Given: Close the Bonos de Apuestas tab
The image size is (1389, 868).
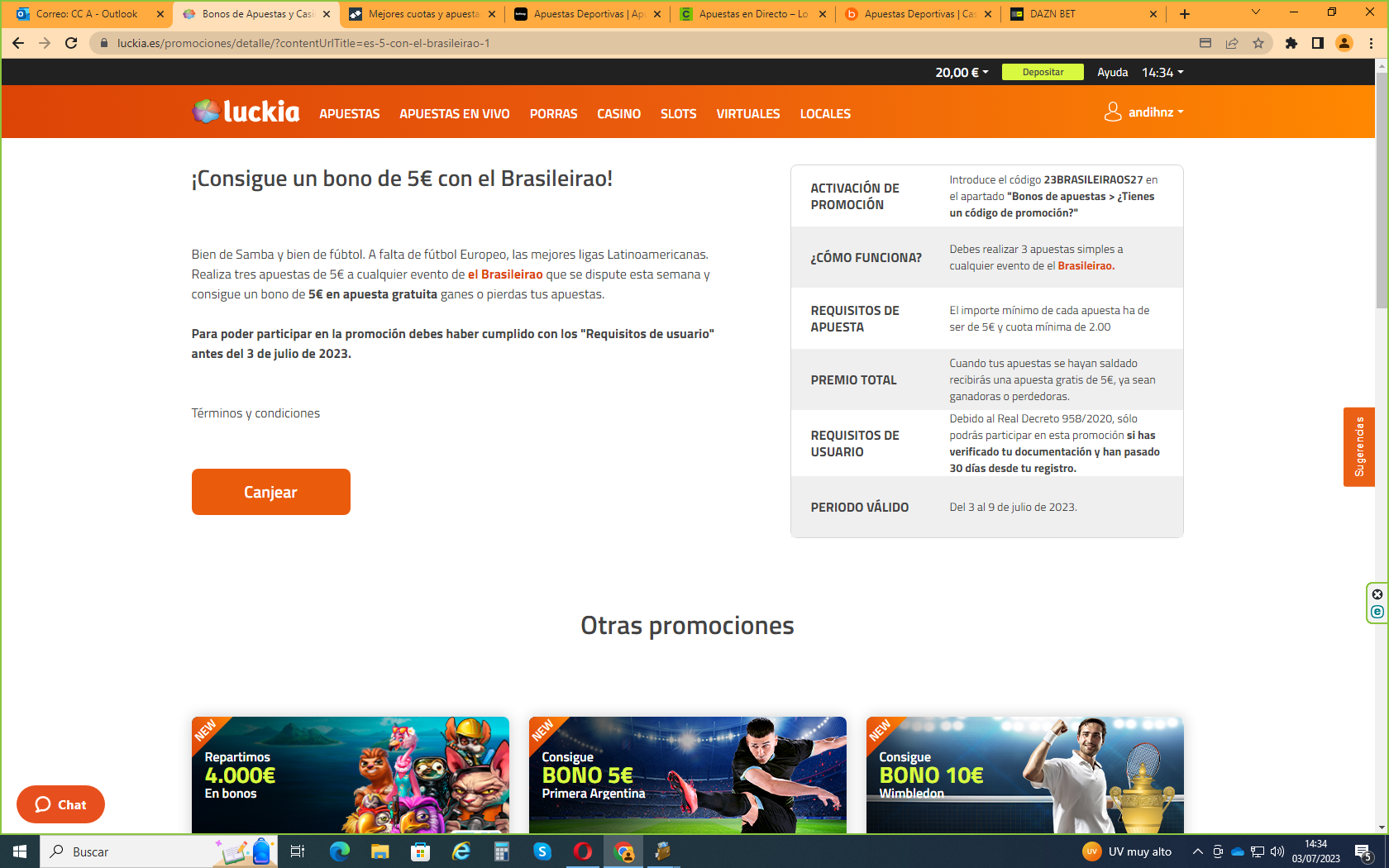Looking at the screenshot, I should point(327,14).
